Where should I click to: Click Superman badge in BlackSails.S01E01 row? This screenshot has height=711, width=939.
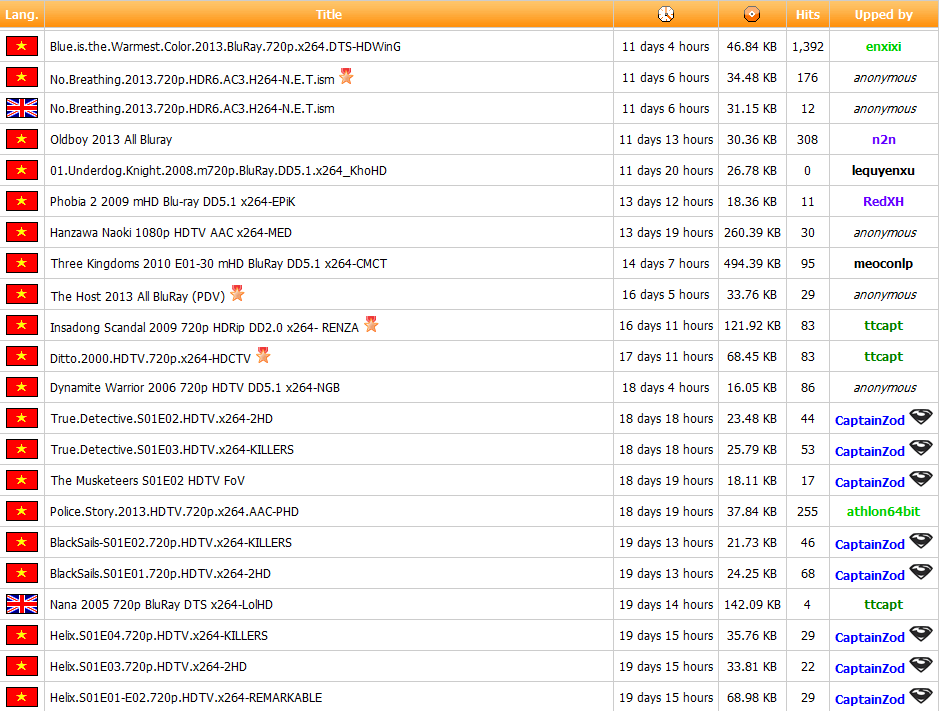[920, 571]
